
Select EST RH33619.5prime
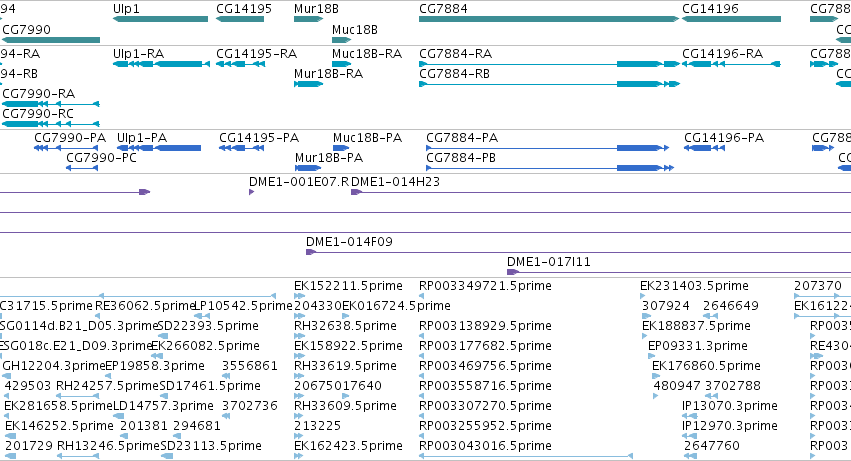[x=345, y=366]
